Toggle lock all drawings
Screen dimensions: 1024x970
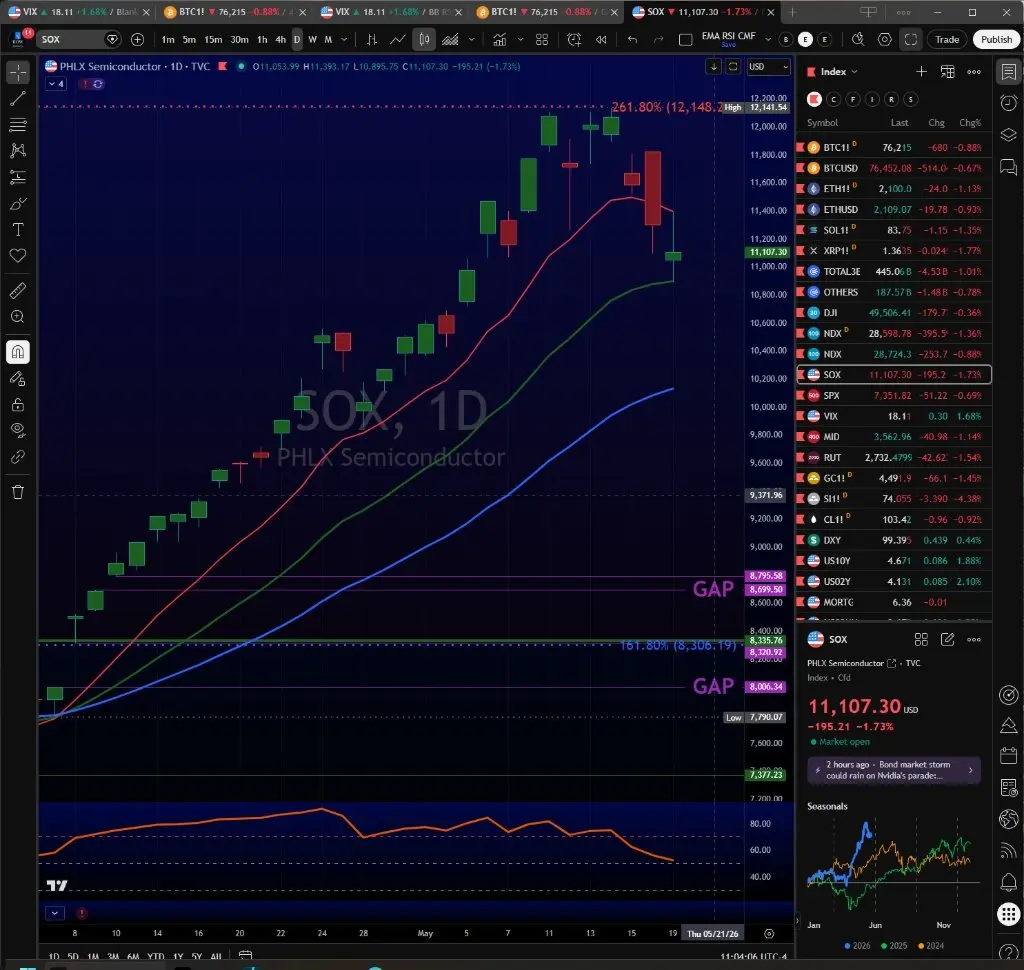(18, 405)
